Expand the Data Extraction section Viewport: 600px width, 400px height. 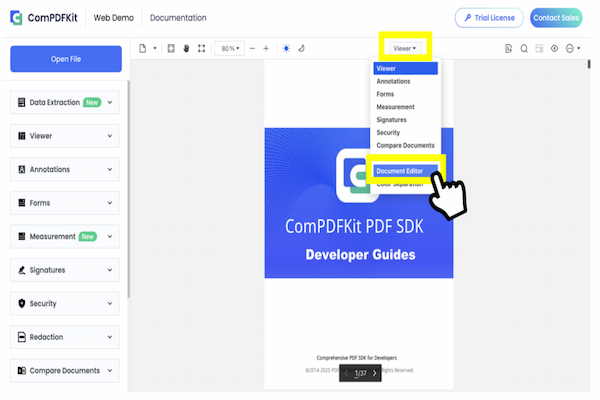(65, 103)
